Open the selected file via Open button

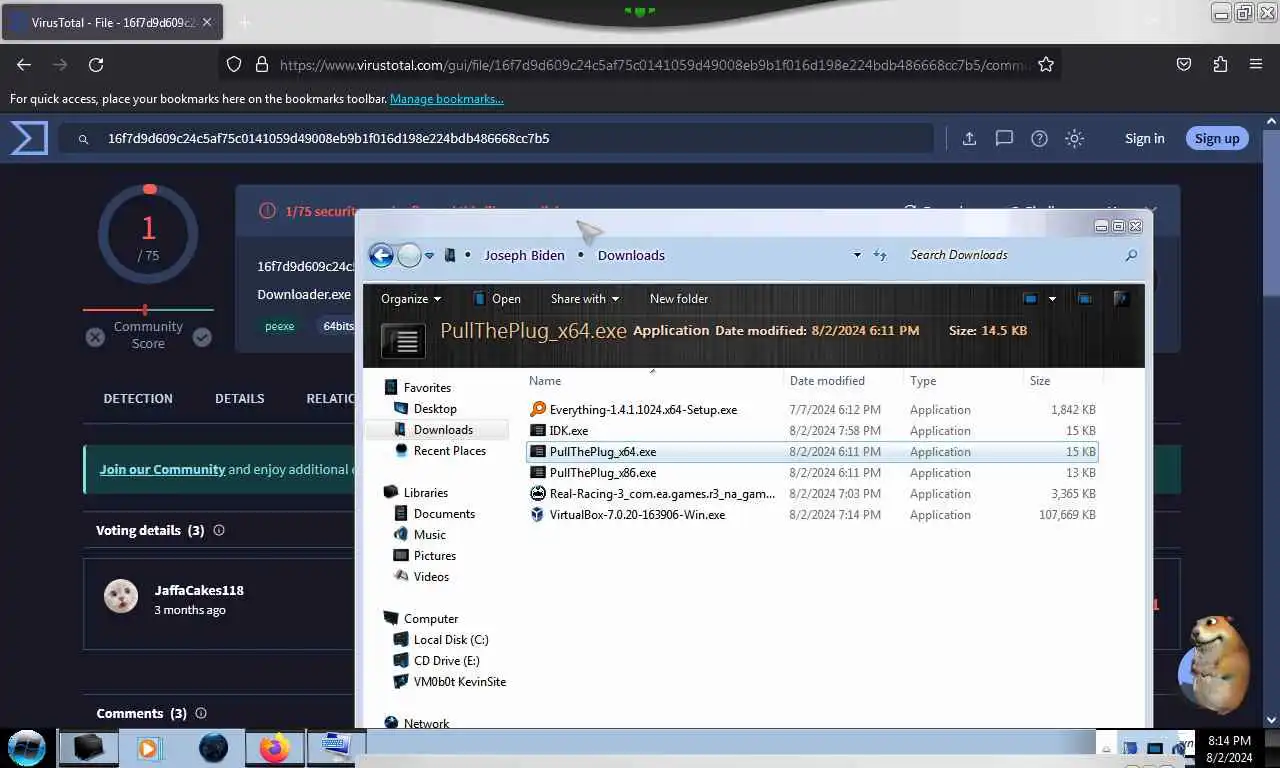[x=496, y=298]
